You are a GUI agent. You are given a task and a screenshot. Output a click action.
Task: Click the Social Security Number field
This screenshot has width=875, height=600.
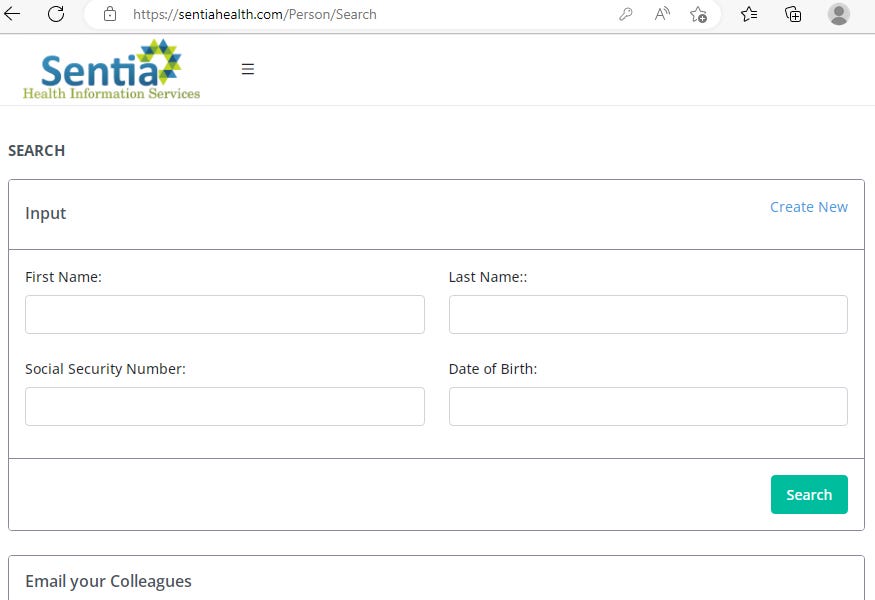click(224, 406)
